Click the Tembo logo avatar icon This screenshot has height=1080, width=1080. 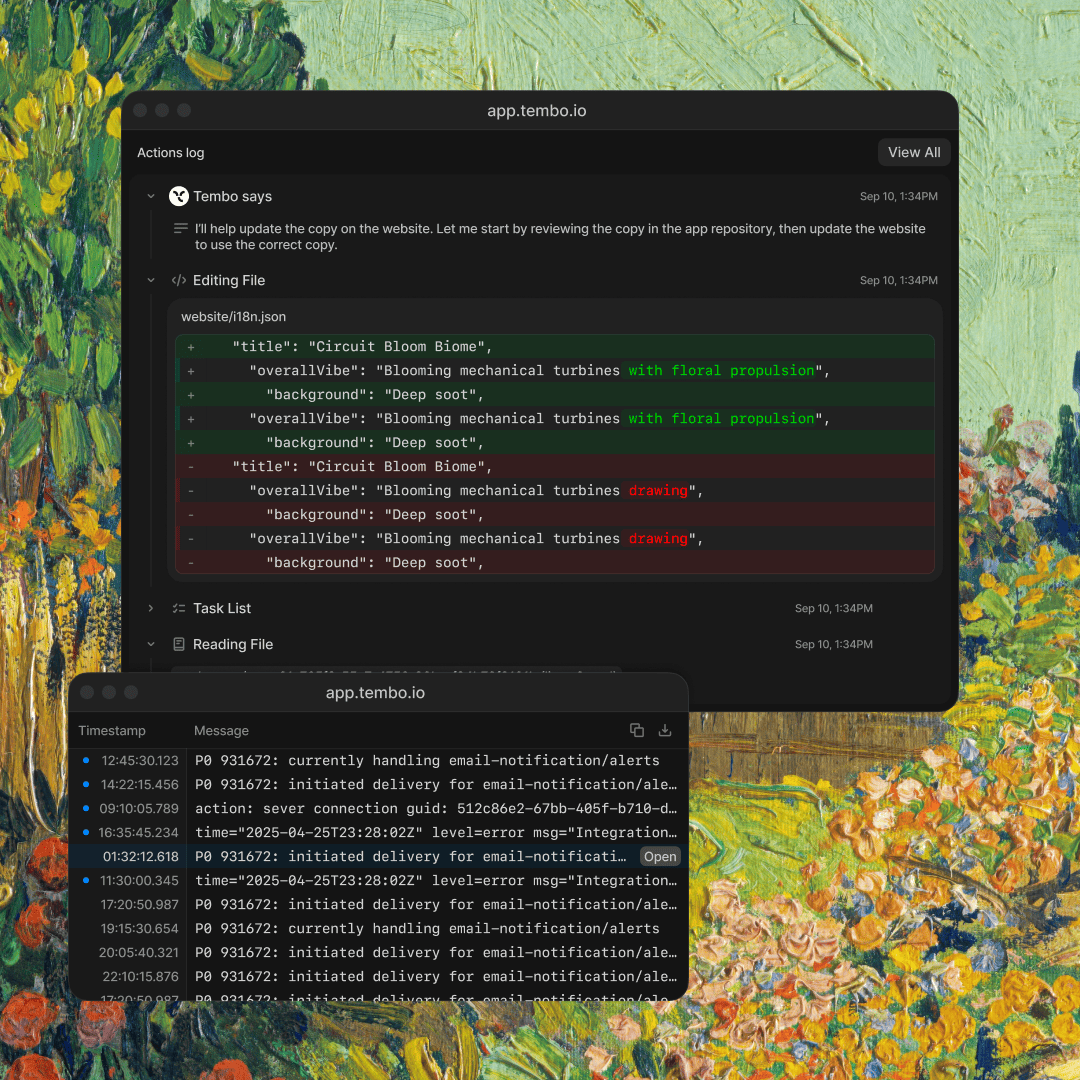(179, 196)
